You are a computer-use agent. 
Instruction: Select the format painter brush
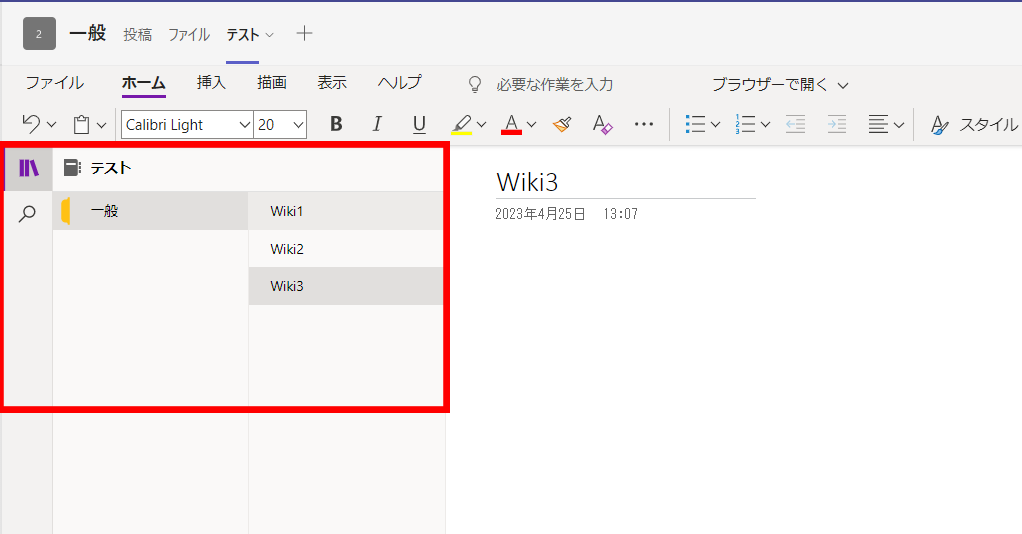(562, 124)
